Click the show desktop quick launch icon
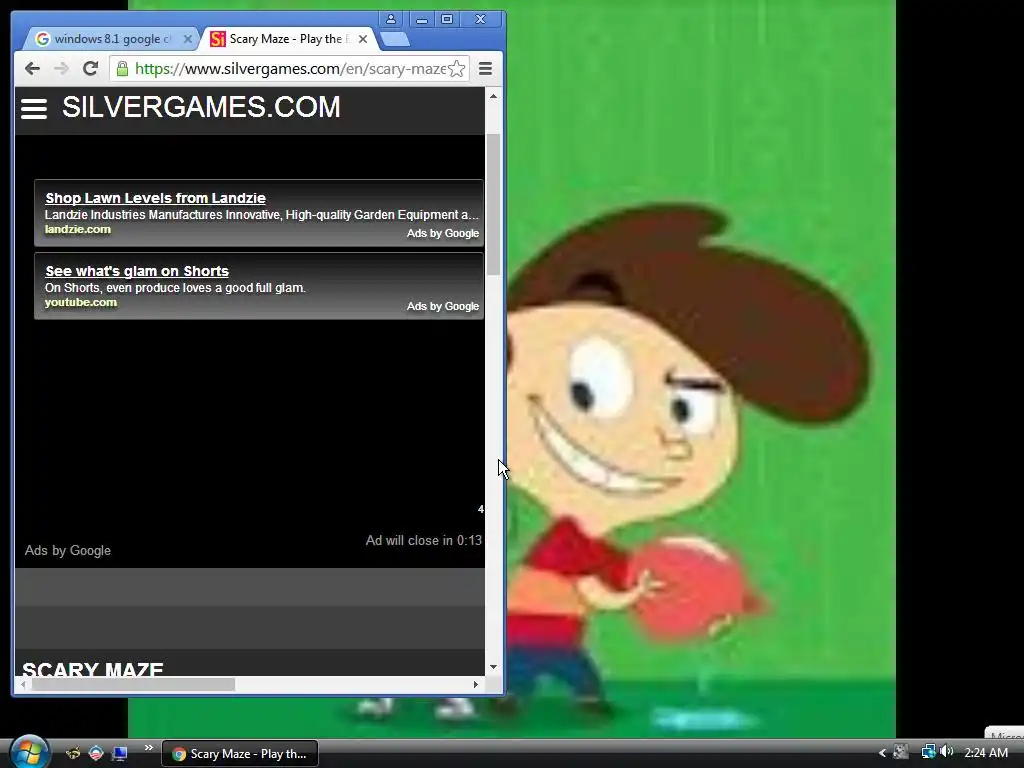Screen dimensions: 1024x768 pos(119,754)
